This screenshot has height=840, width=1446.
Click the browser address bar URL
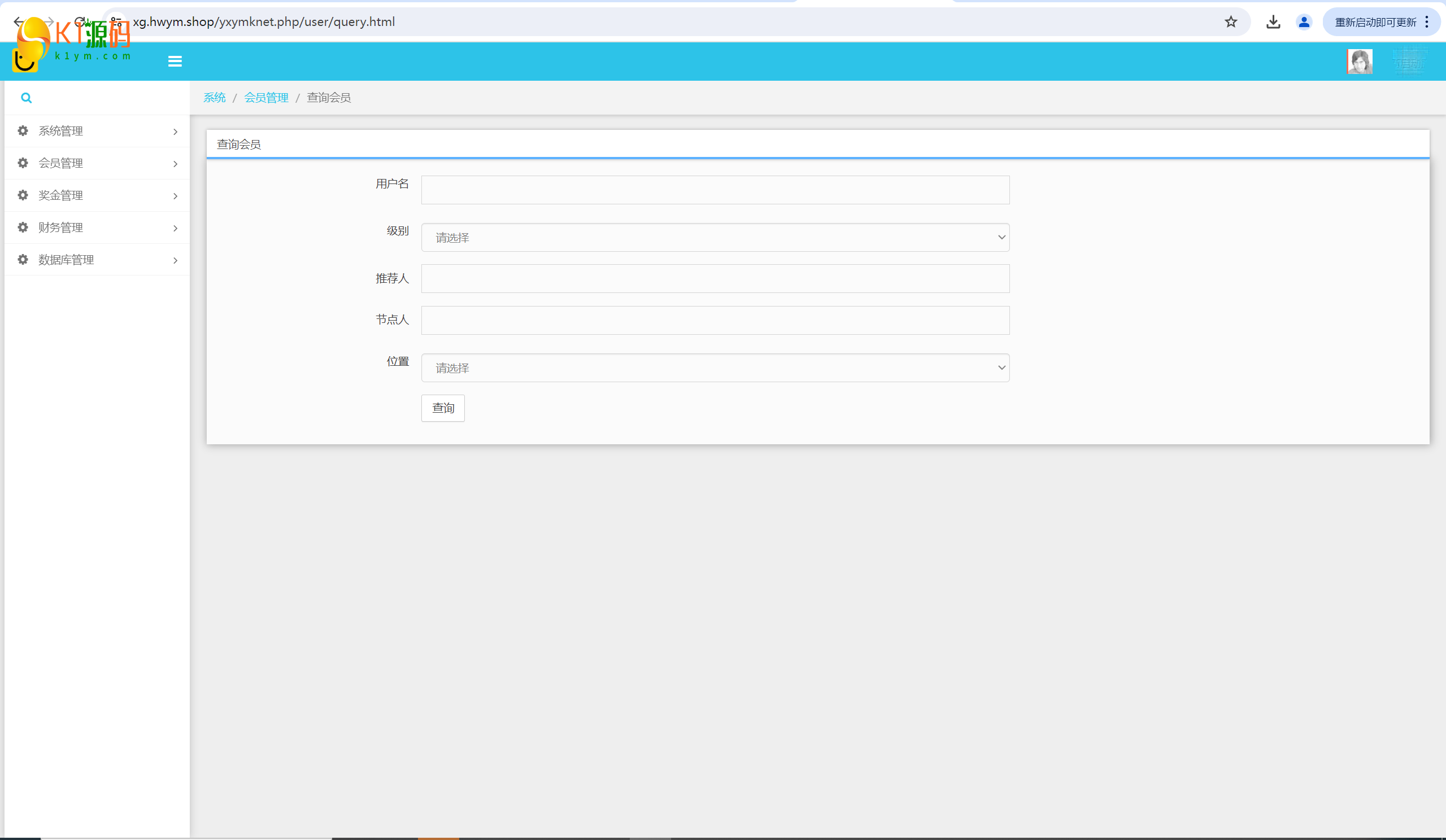[264, 22]
